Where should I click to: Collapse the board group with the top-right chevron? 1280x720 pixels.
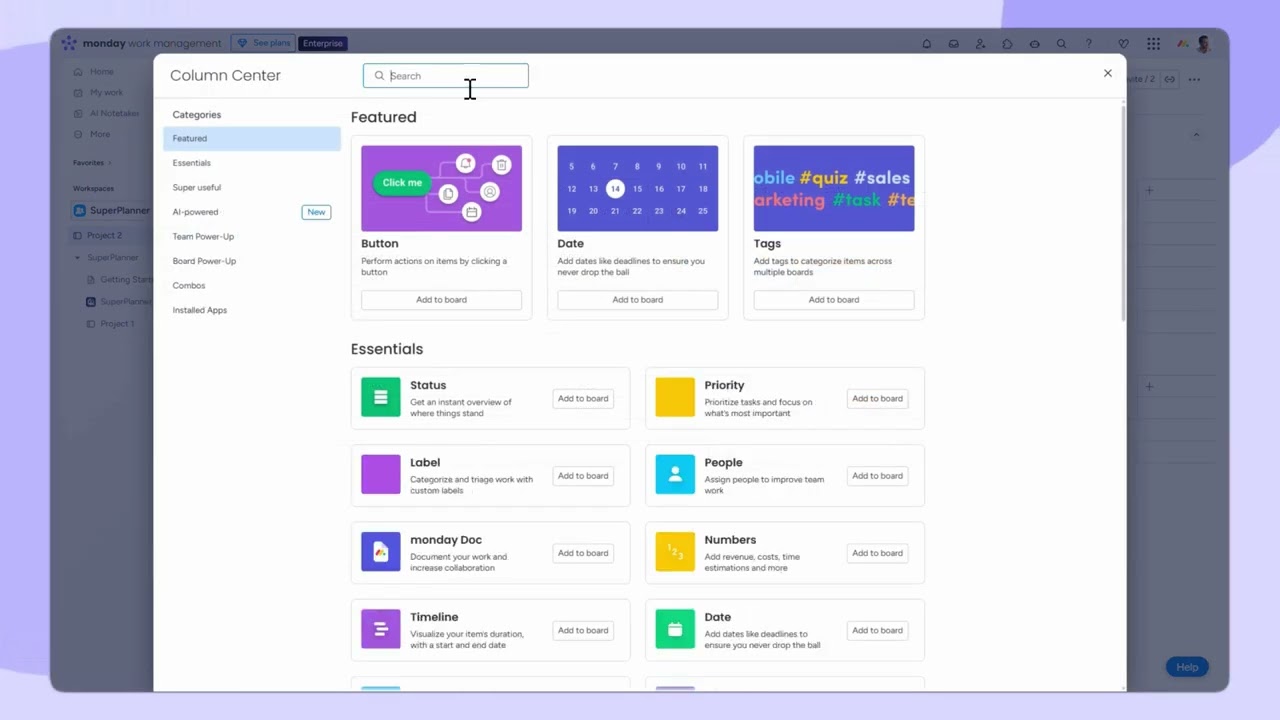point(1196,134)
